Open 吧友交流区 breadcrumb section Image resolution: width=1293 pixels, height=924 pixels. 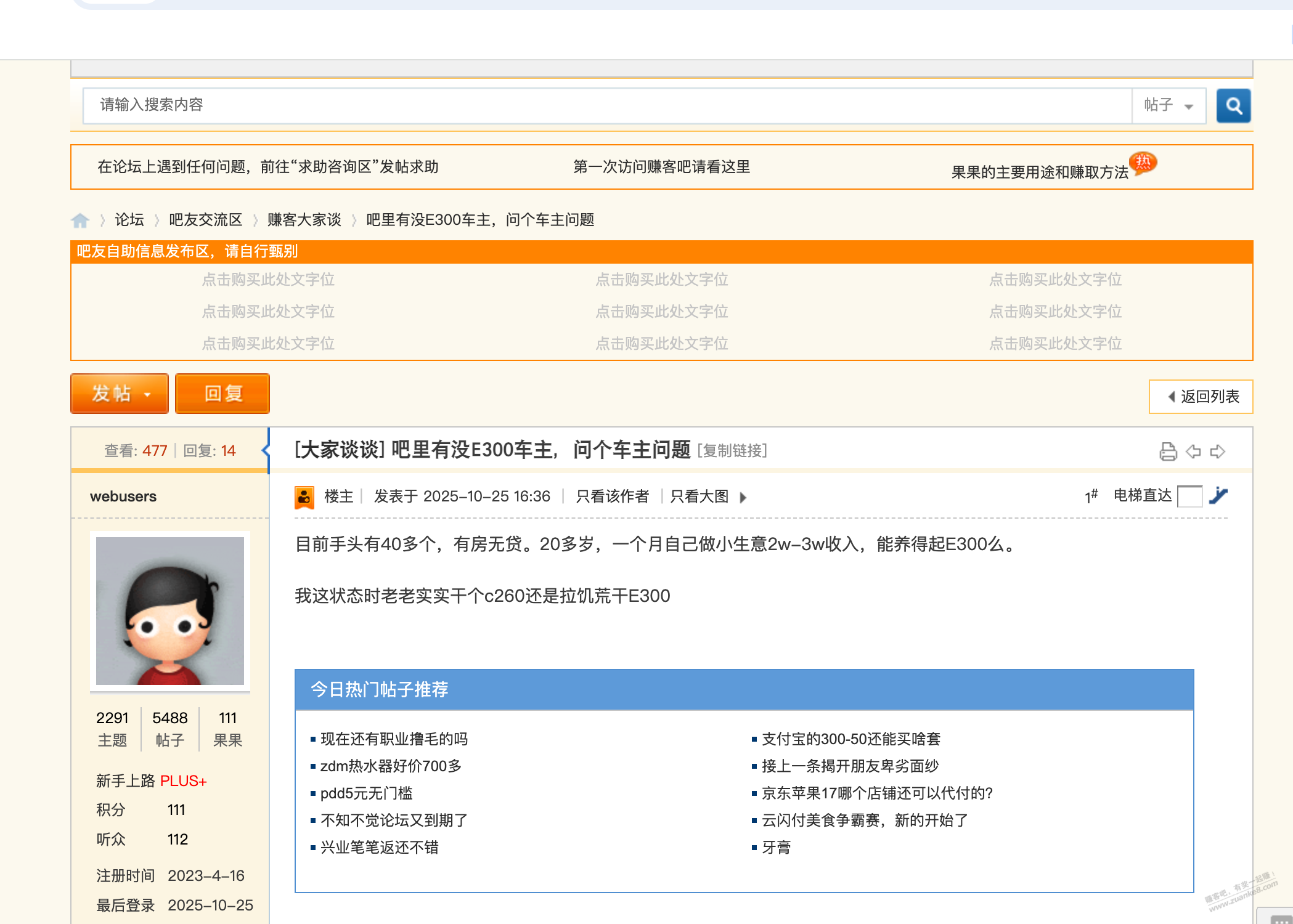pos(205,220)
